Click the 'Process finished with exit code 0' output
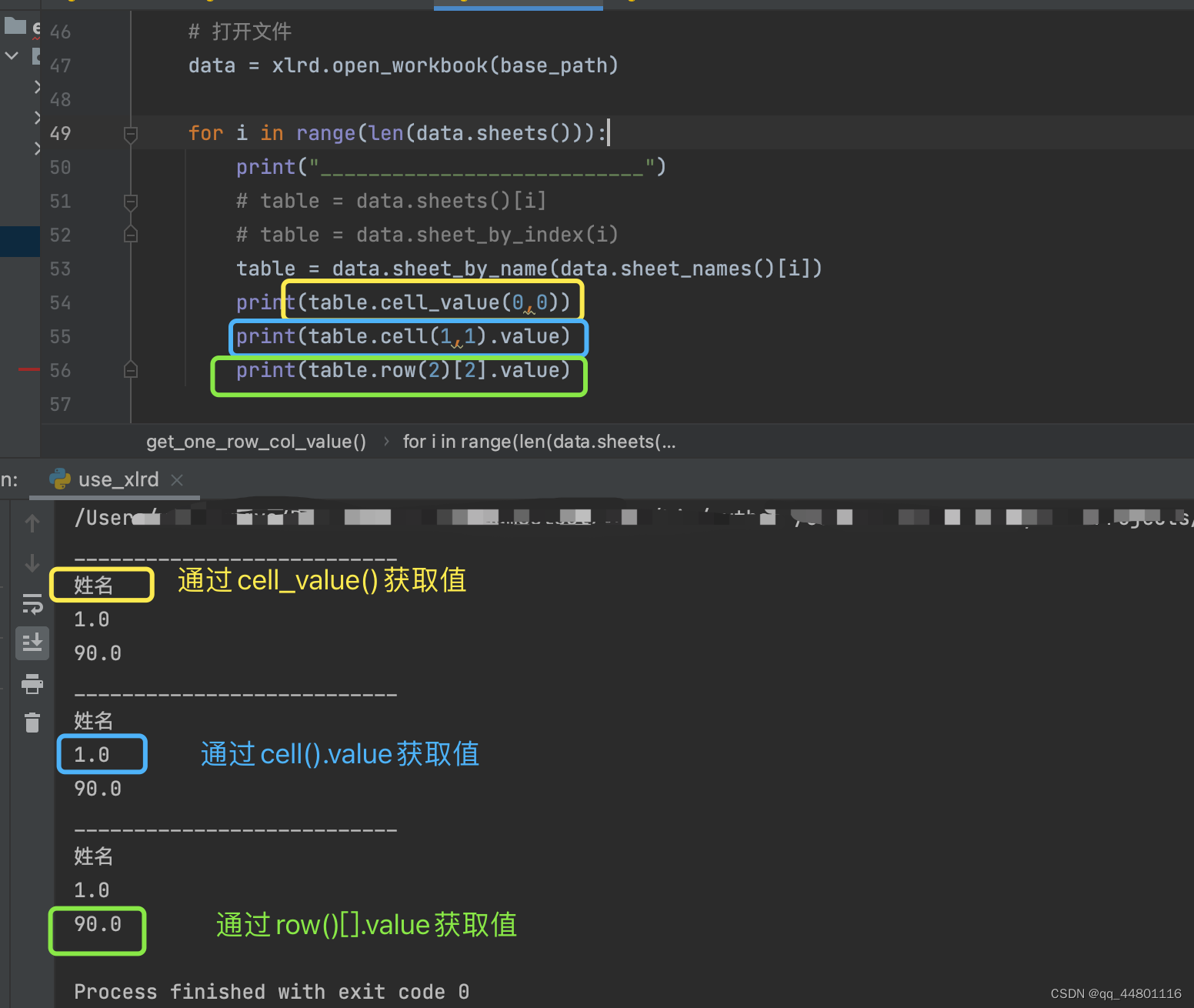Image resolution: width=1194 pixels, height=1008 pixels. click(x=272, y=991)
